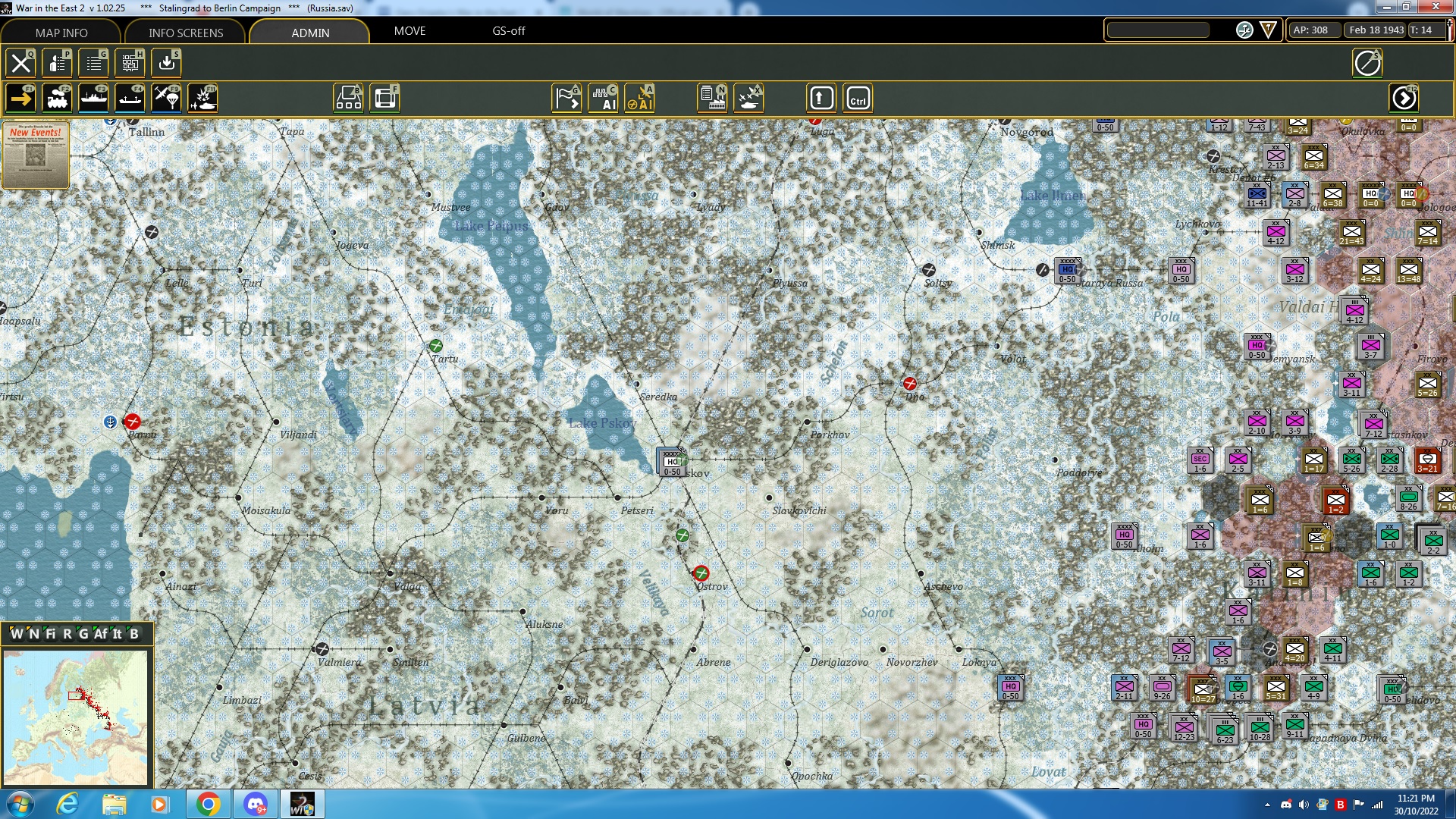Viewport: 1456px width, 819px height.
Task: Expand the New Events newspaper panel
Action: (x=36, y=155)
